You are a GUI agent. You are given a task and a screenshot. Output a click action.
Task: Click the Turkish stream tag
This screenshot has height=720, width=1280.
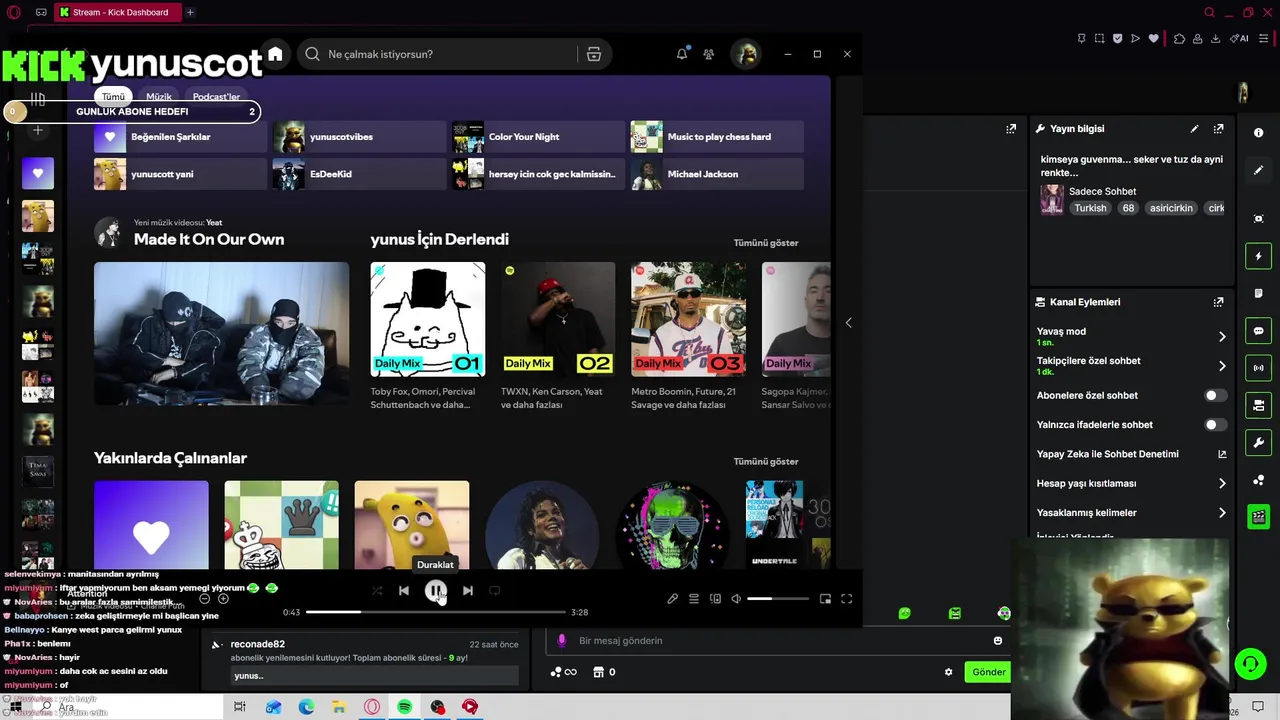click(1090, 208)
